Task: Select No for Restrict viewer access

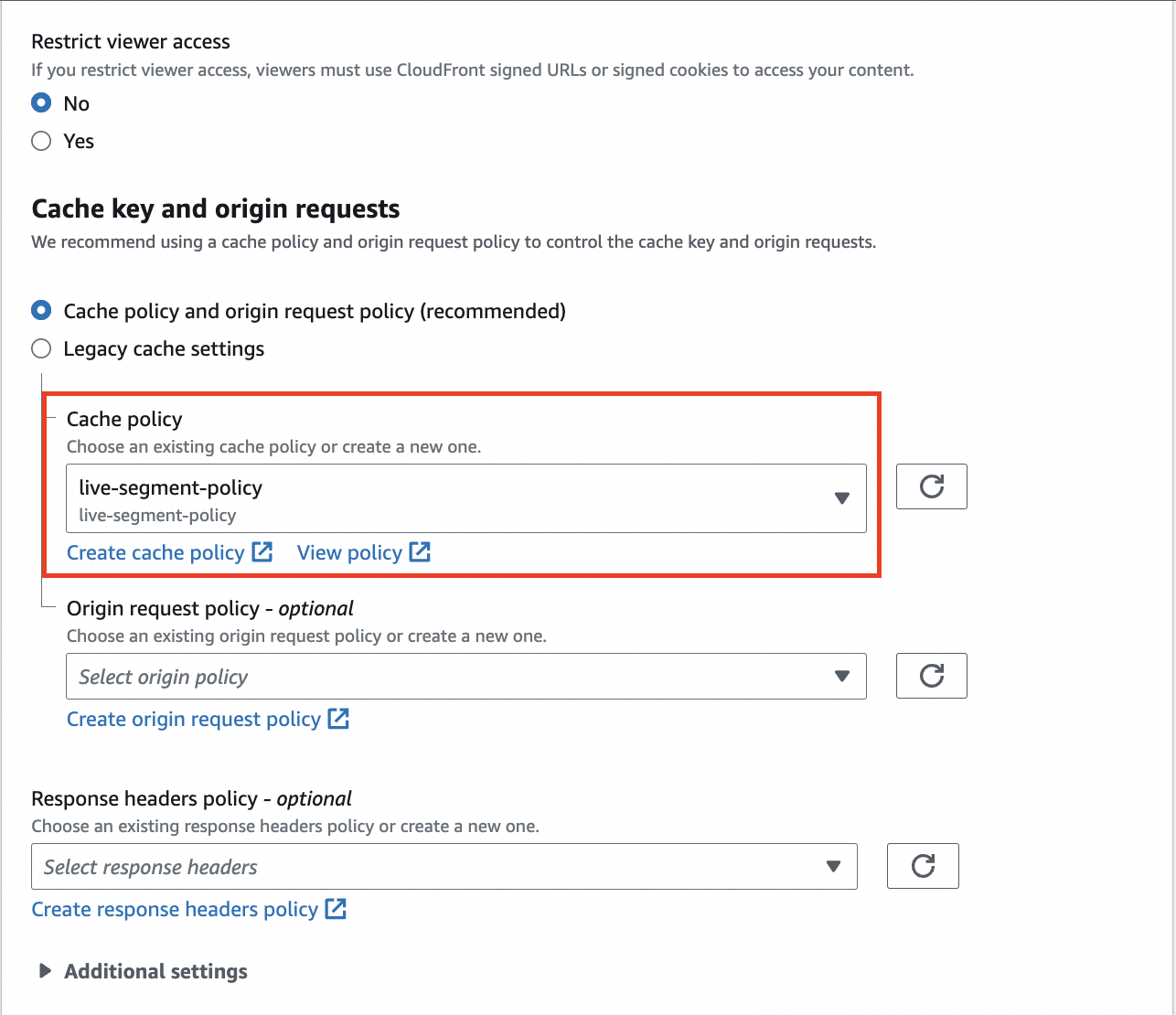Action: pyautogui.click(x=41, y=103)
